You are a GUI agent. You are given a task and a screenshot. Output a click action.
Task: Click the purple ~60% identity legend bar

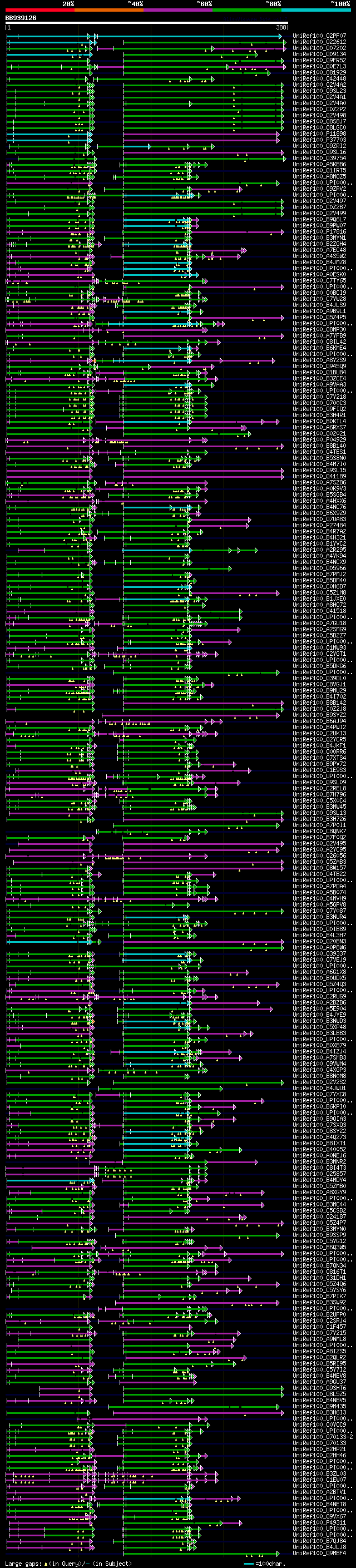click(179, 10)
